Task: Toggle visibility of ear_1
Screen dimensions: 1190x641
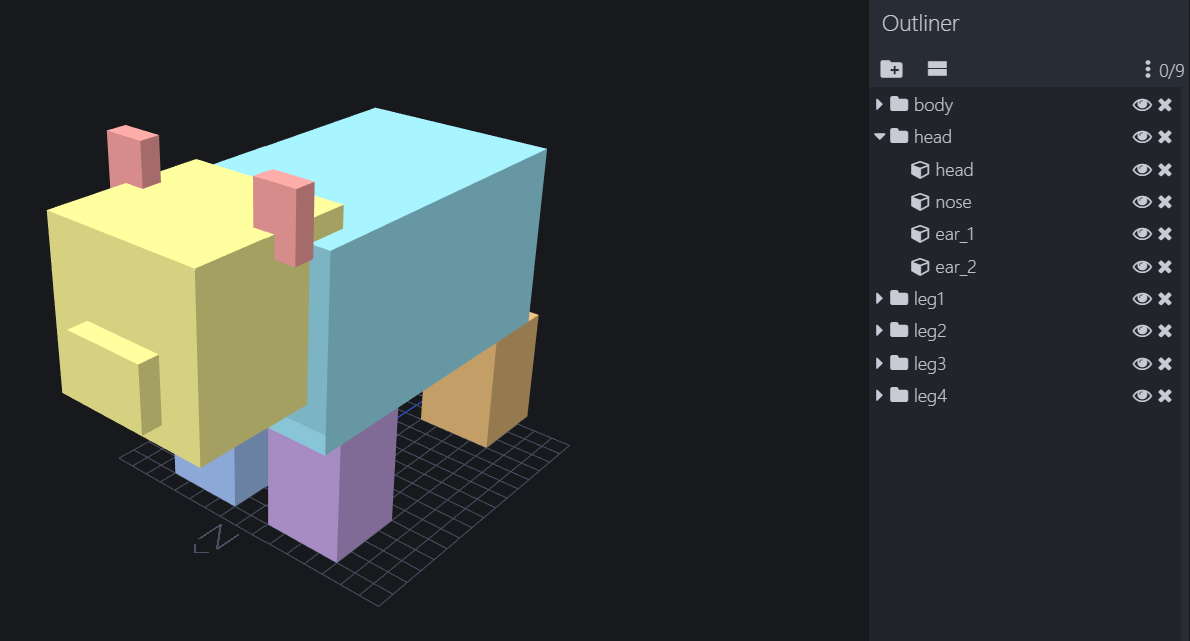Action: 1141,234
